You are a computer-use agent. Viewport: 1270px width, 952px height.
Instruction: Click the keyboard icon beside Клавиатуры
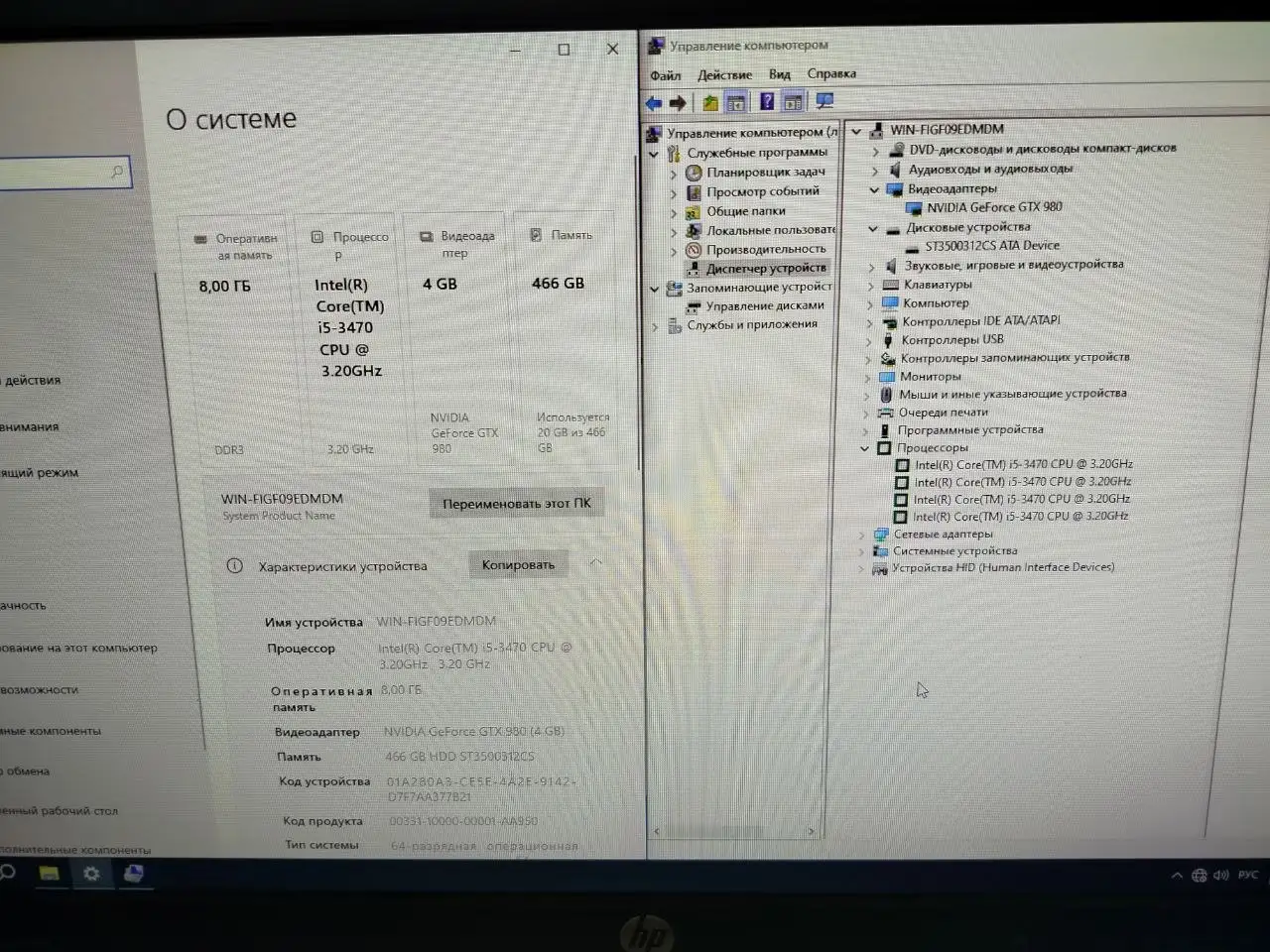891,285
